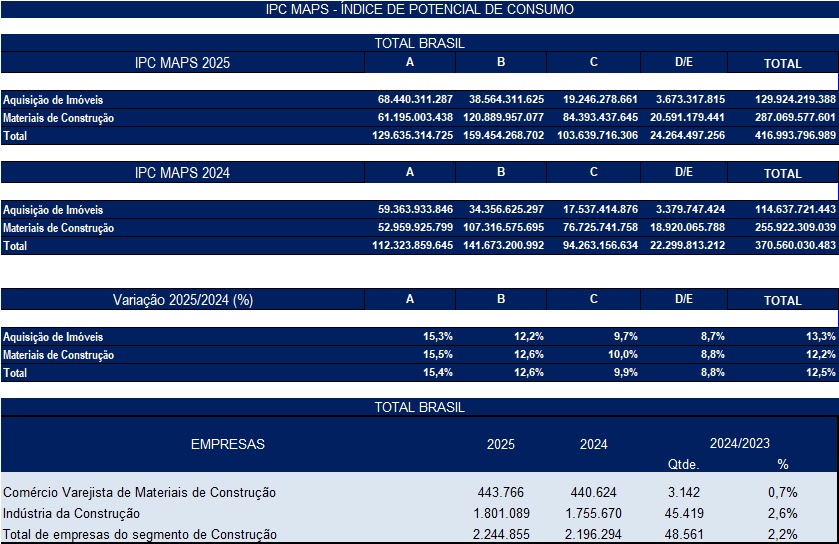839x544 pixels.
Task: Click the total variation 12,5% cell
Action: point(821,372)
